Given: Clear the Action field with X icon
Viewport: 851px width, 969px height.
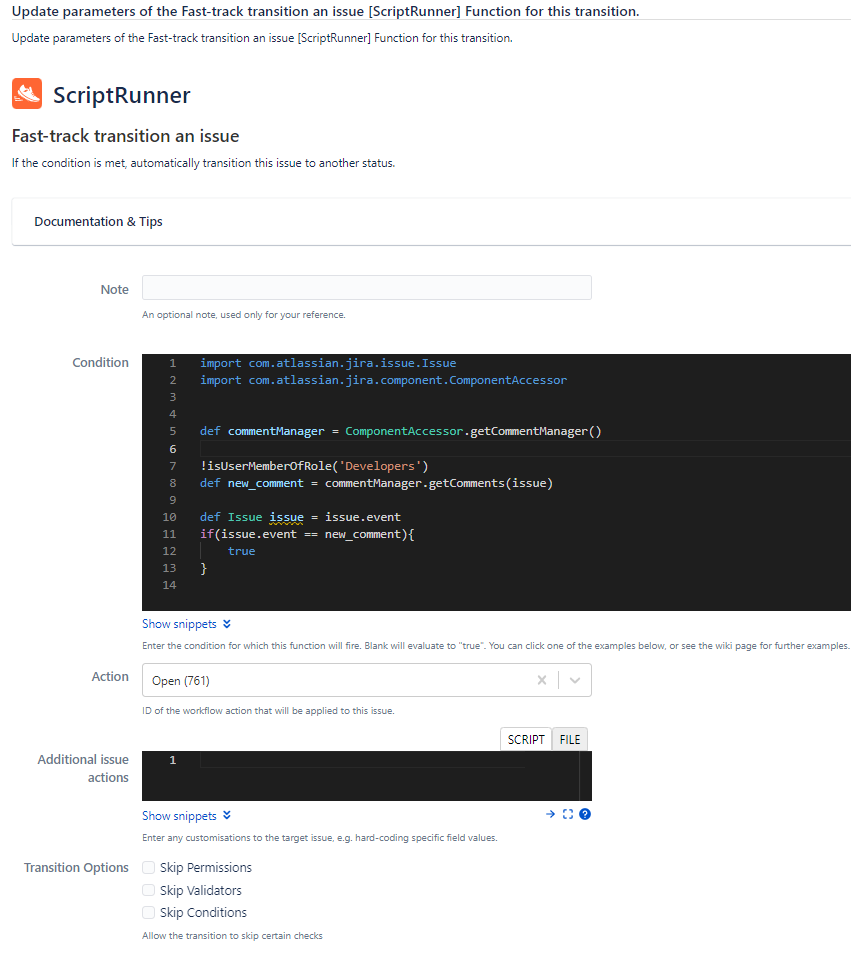Looking at the screenshot, I should (542, 680).
